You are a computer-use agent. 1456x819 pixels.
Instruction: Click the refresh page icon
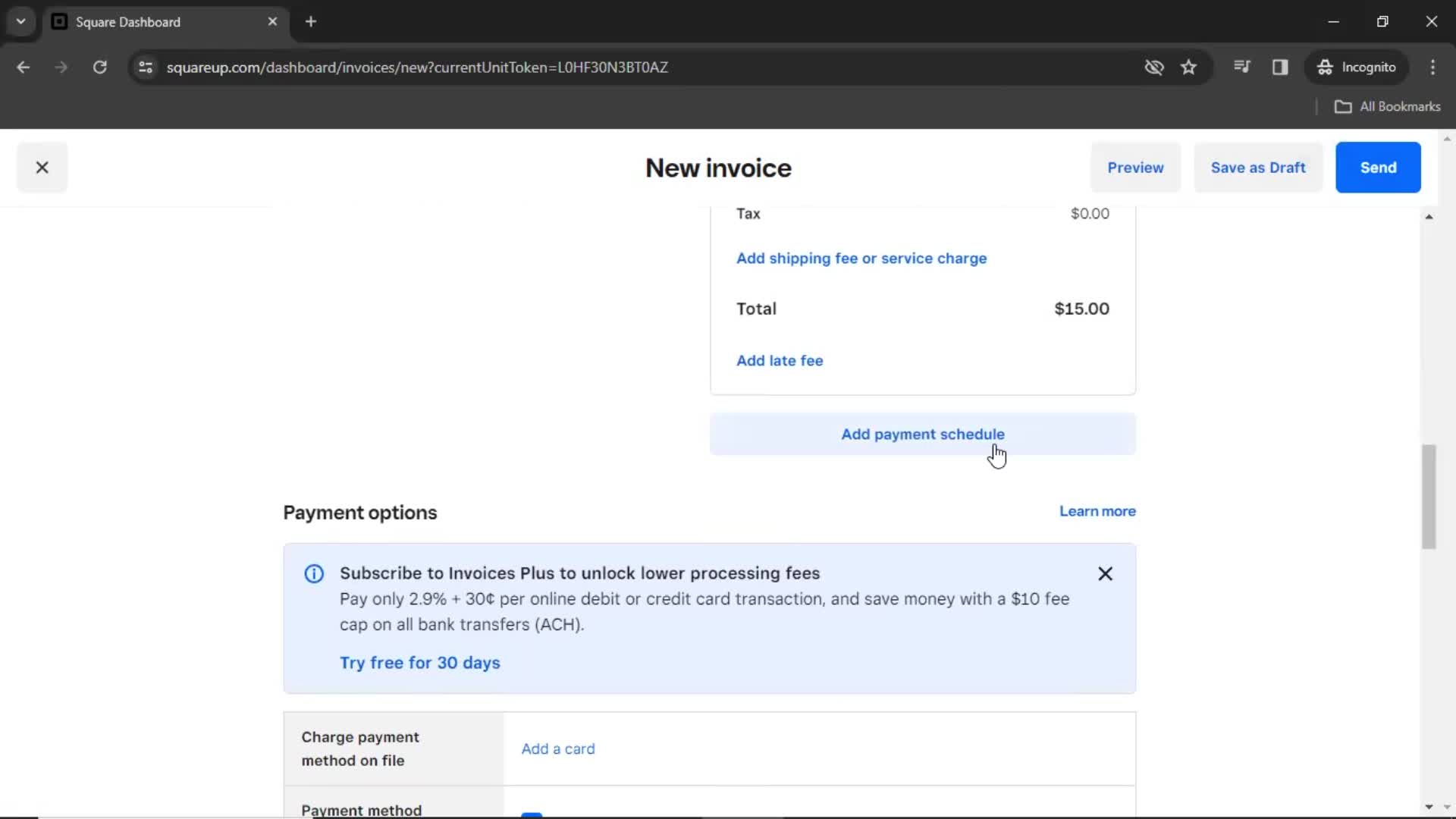pyautogui.click(x=99, y=67)
